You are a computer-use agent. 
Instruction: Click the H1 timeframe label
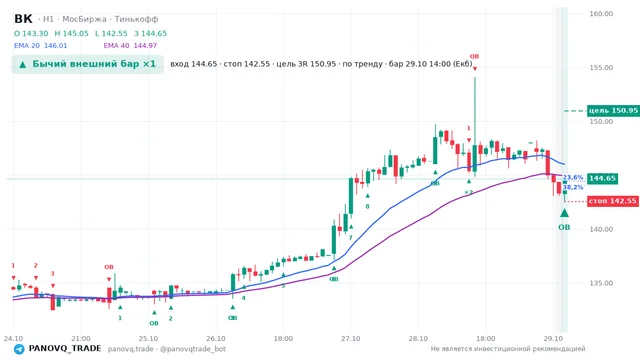(x=48, y=19)
